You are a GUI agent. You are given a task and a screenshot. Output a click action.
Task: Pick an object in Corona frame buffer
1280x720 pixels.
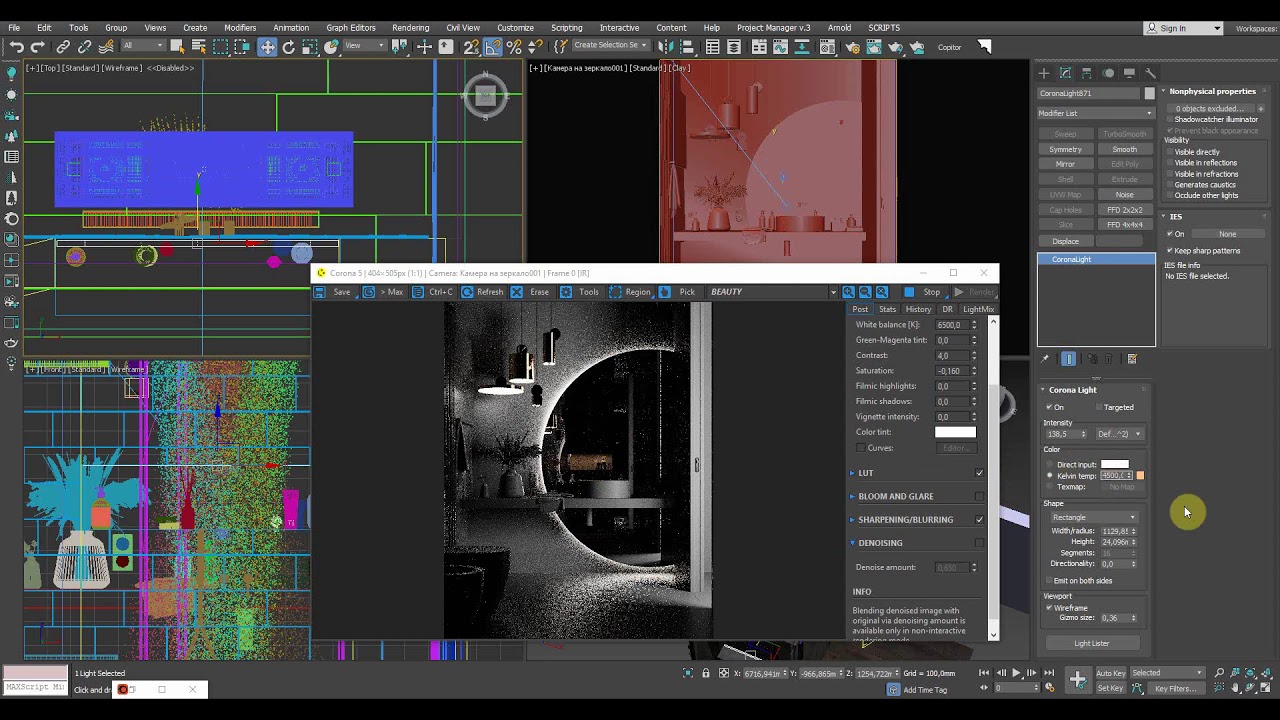coord(678,292)
